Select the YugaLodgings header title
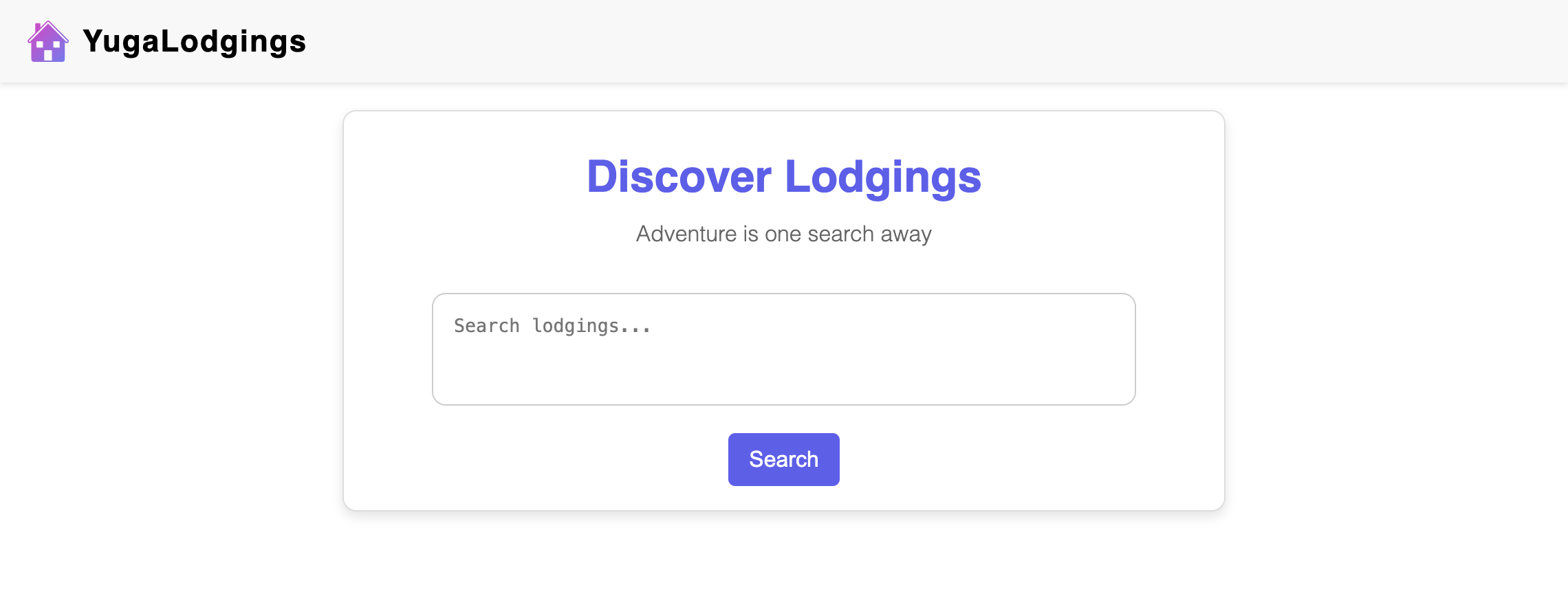This screenshot has width=1568, height=616. pyautogui.click(x=193, y=41)
